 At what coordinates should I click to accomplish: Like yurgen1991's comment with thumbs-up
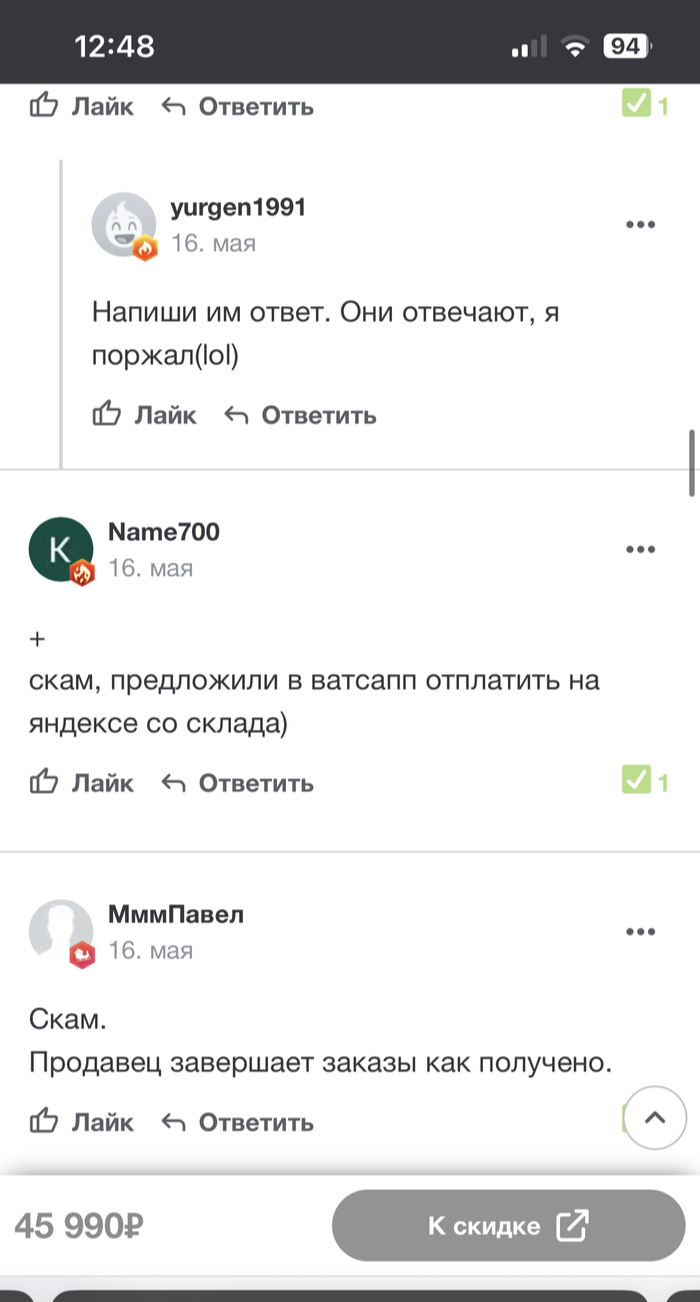click(x=144, y=414)
